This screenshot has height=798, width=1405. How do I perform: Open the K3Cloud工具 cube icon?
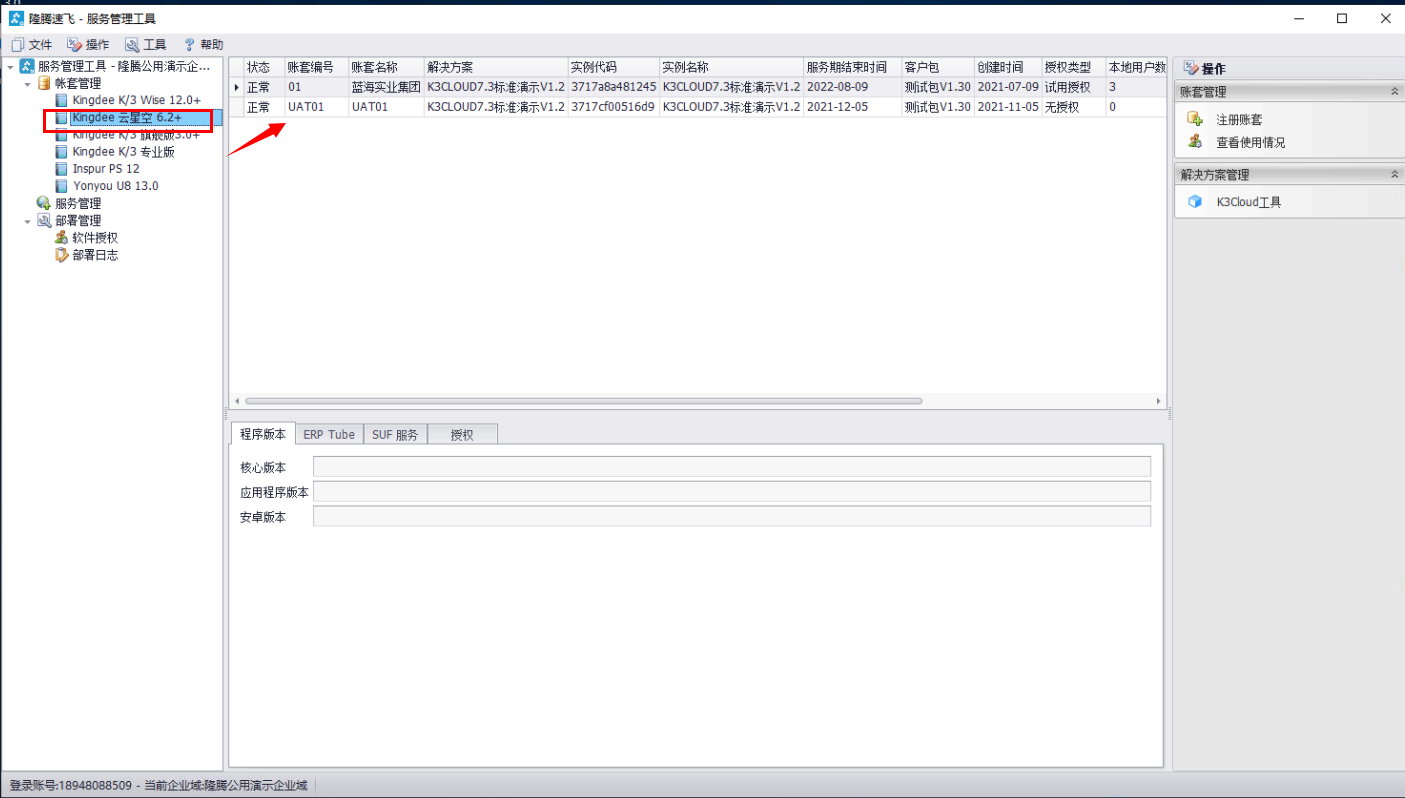1195,202
